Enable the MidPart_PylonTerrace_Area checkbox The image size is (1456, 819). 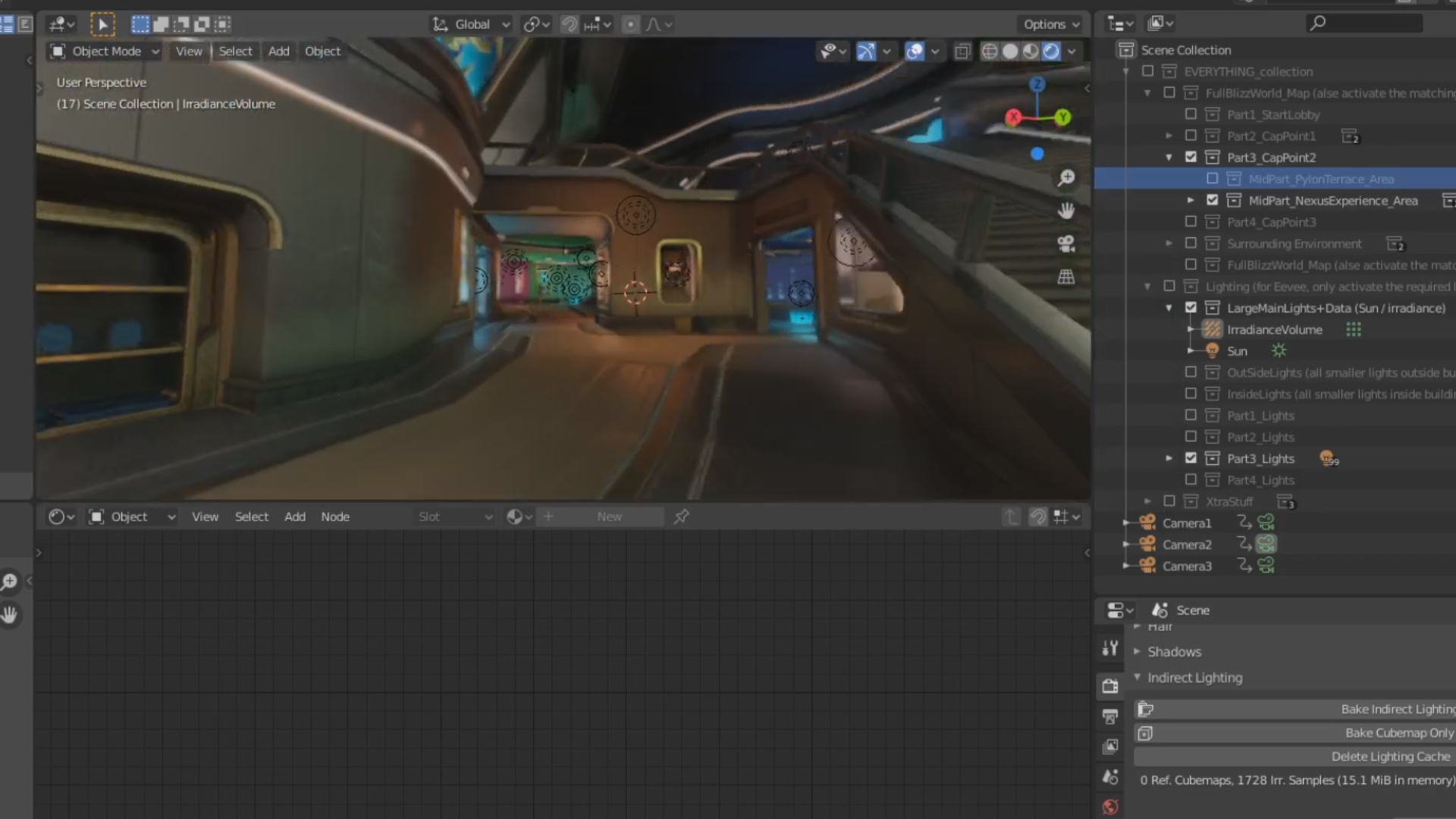(x=1212, y=178)
